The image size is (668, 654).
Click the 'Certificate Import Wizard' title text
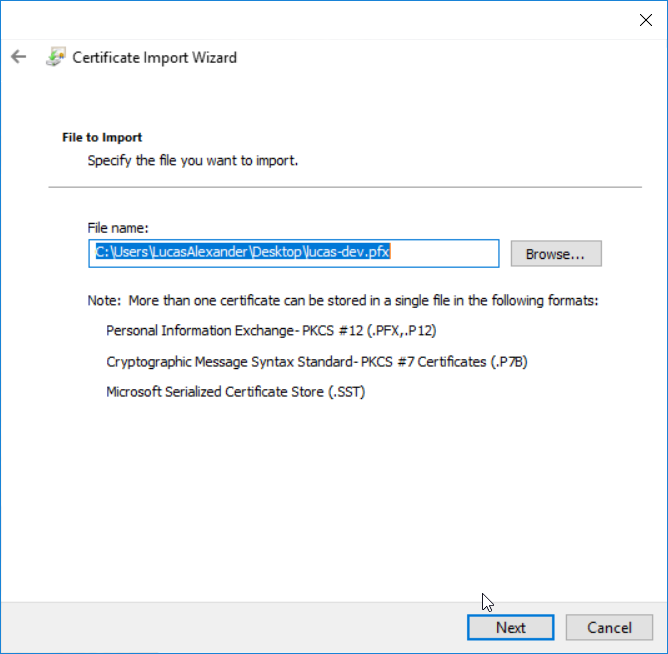(154, 58)
